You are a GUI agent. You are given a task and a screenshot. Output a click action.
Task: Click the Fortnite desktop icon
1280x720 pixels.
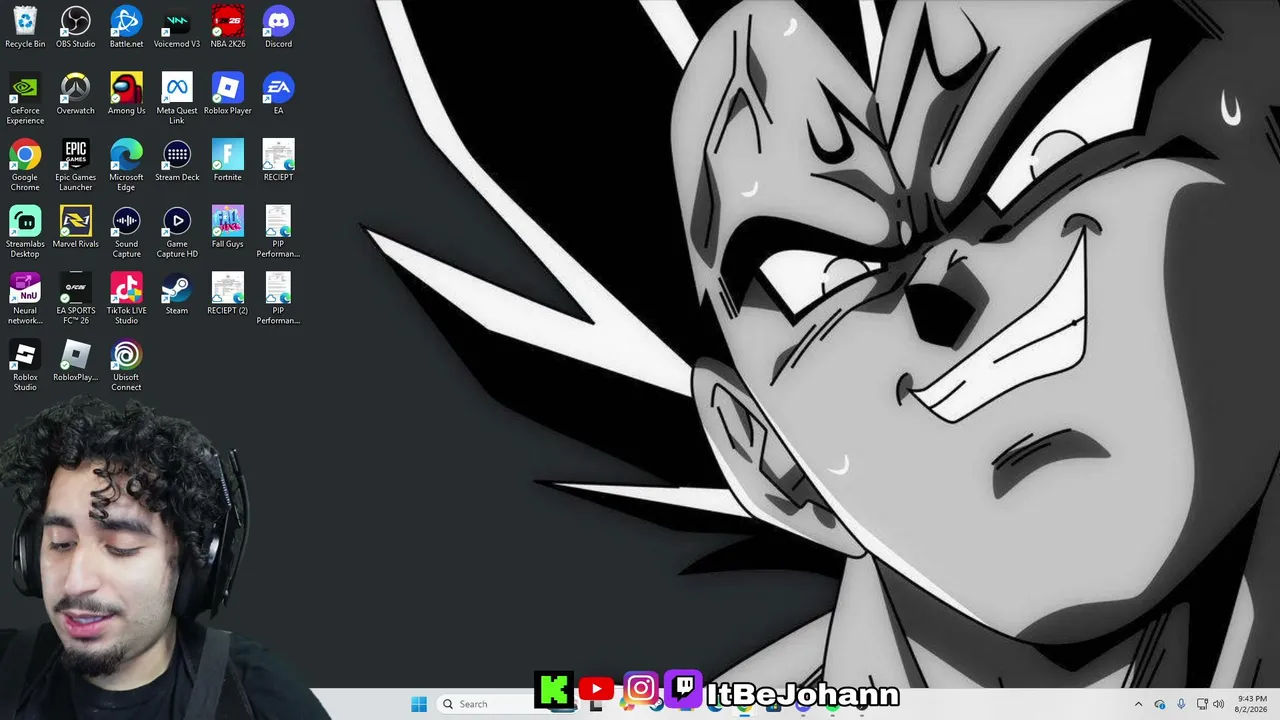coord(228,161)
